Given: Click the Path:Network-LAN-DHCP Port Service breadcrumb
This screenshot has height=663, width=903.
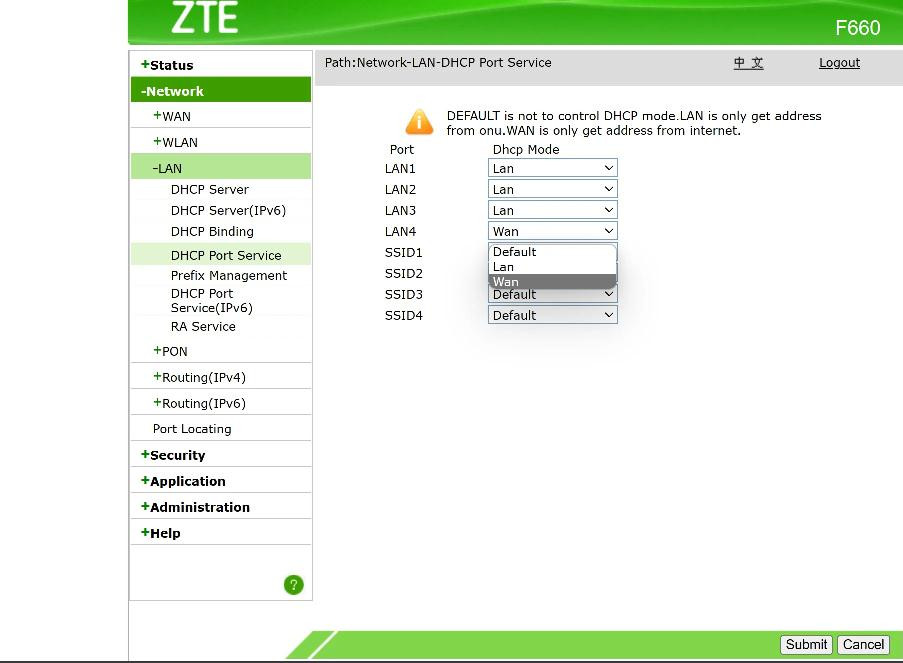Looking at the screenshot, I should click(x=438, y=62).
